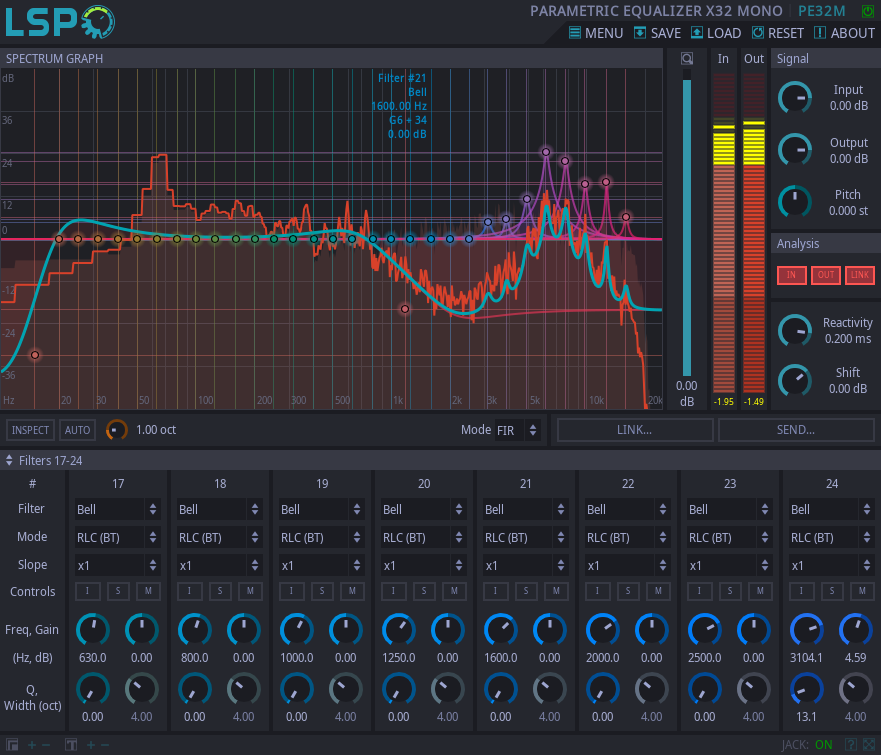Screen dimensions: 881x755
Task: Toggle the analysis LINK button
Action: pyautogui.click(x=860, y=275)
